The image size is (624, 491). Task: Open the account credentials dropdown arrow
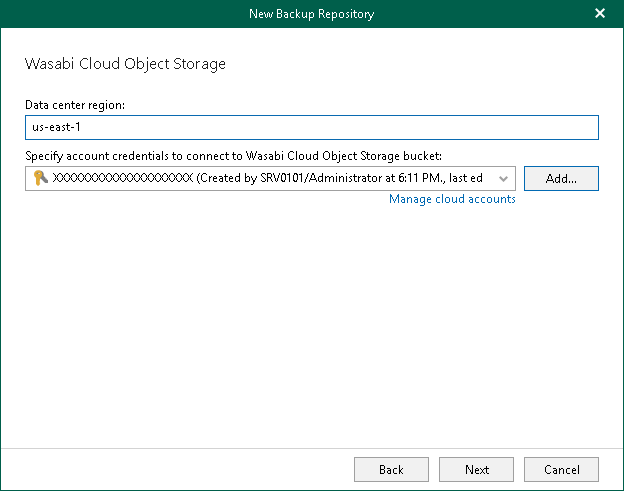503,179
